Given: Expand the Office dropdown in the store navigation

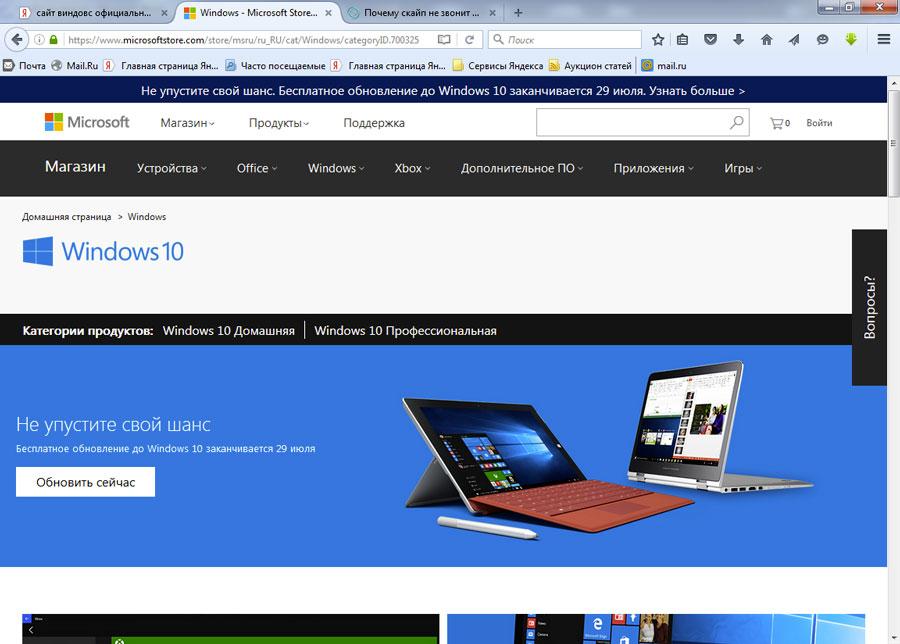Looking at the screenshot, I should (257, 168).
